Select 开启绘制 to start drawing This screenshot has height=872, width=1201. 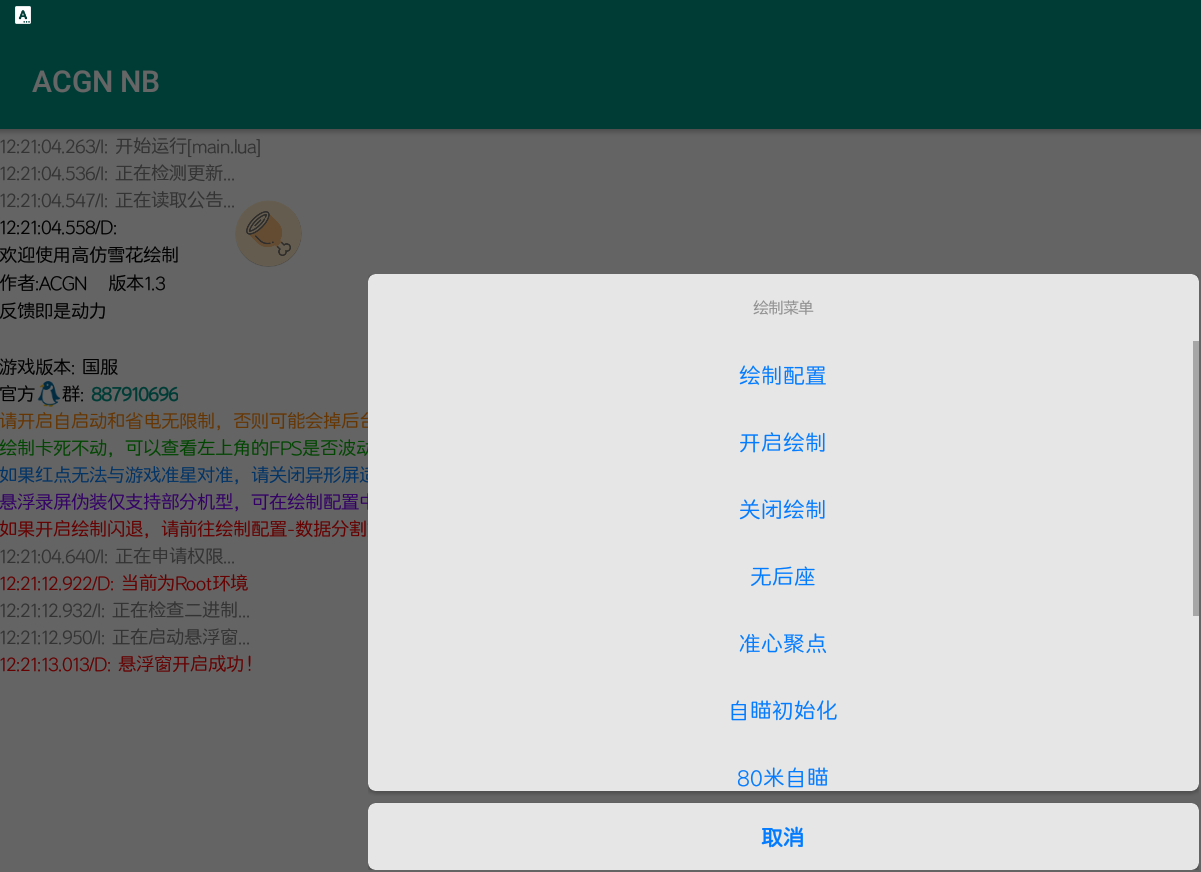pos(782,443)
